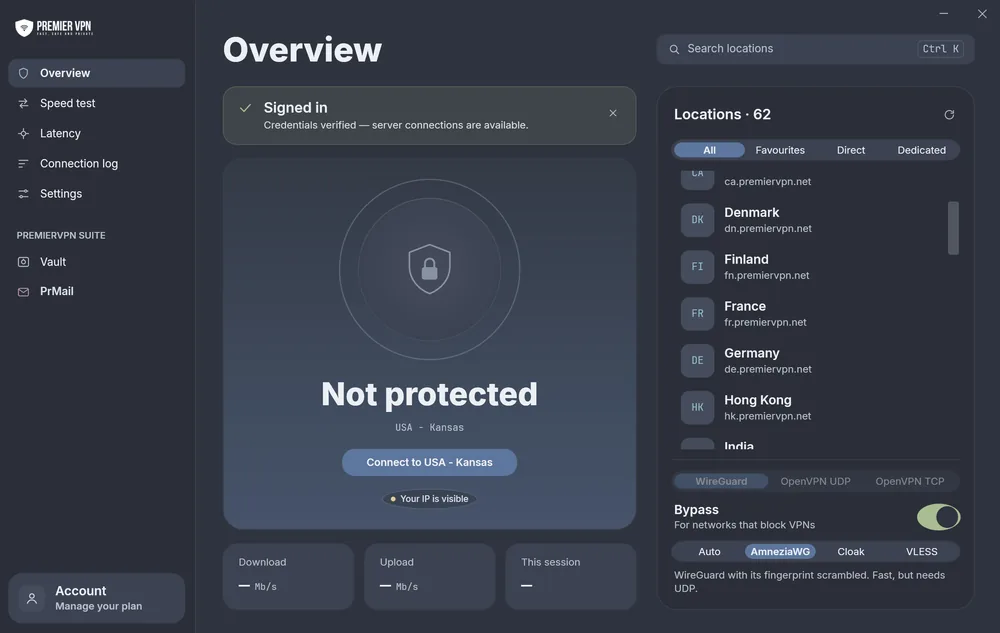Toggle the Bypass switch off
The image size is (1000, 633).
(x=939, y=517)
